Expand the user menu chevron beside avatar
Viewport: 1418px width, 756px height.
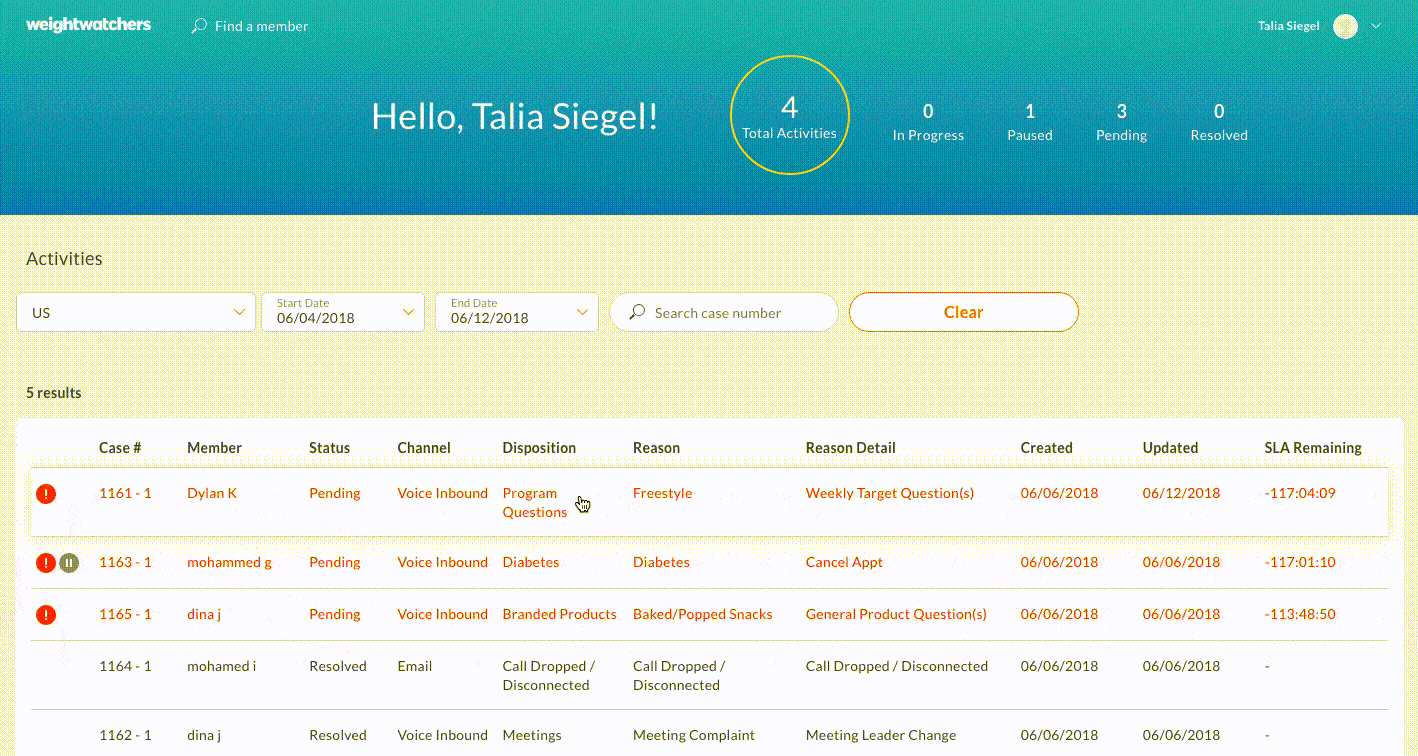tap(1376, 26)
